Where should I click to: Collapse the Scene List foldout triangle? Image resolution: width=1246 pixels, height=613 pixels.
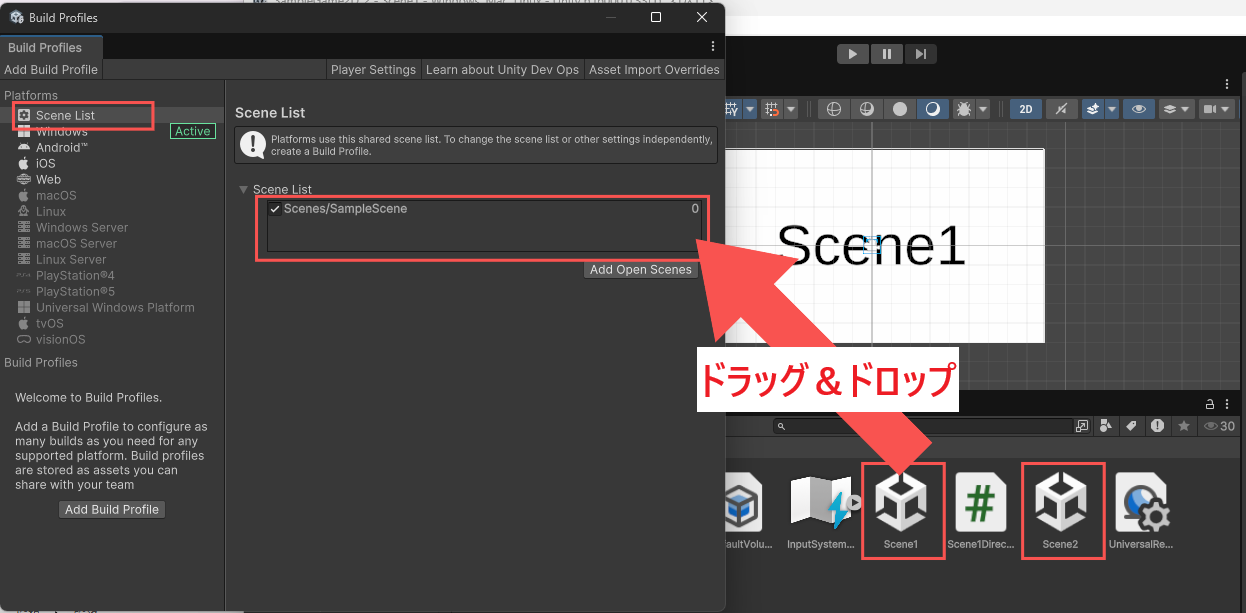pos(243,189)
